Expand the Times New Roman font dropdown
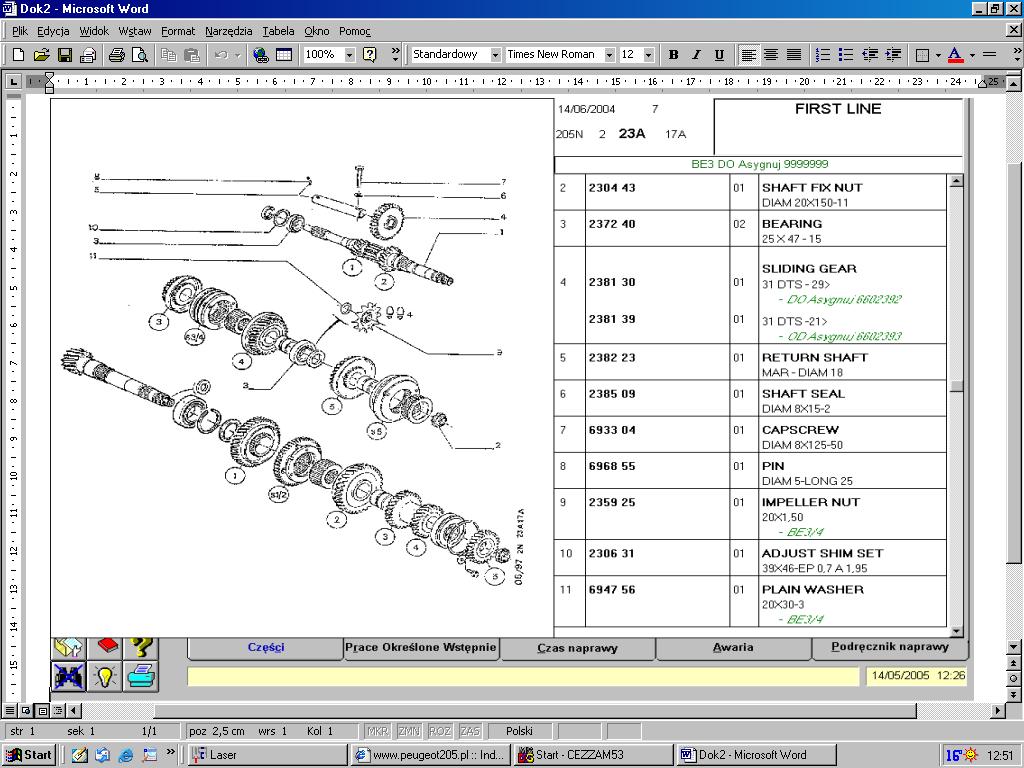The width and height of the screenshot is (1024, 768). 609,55
